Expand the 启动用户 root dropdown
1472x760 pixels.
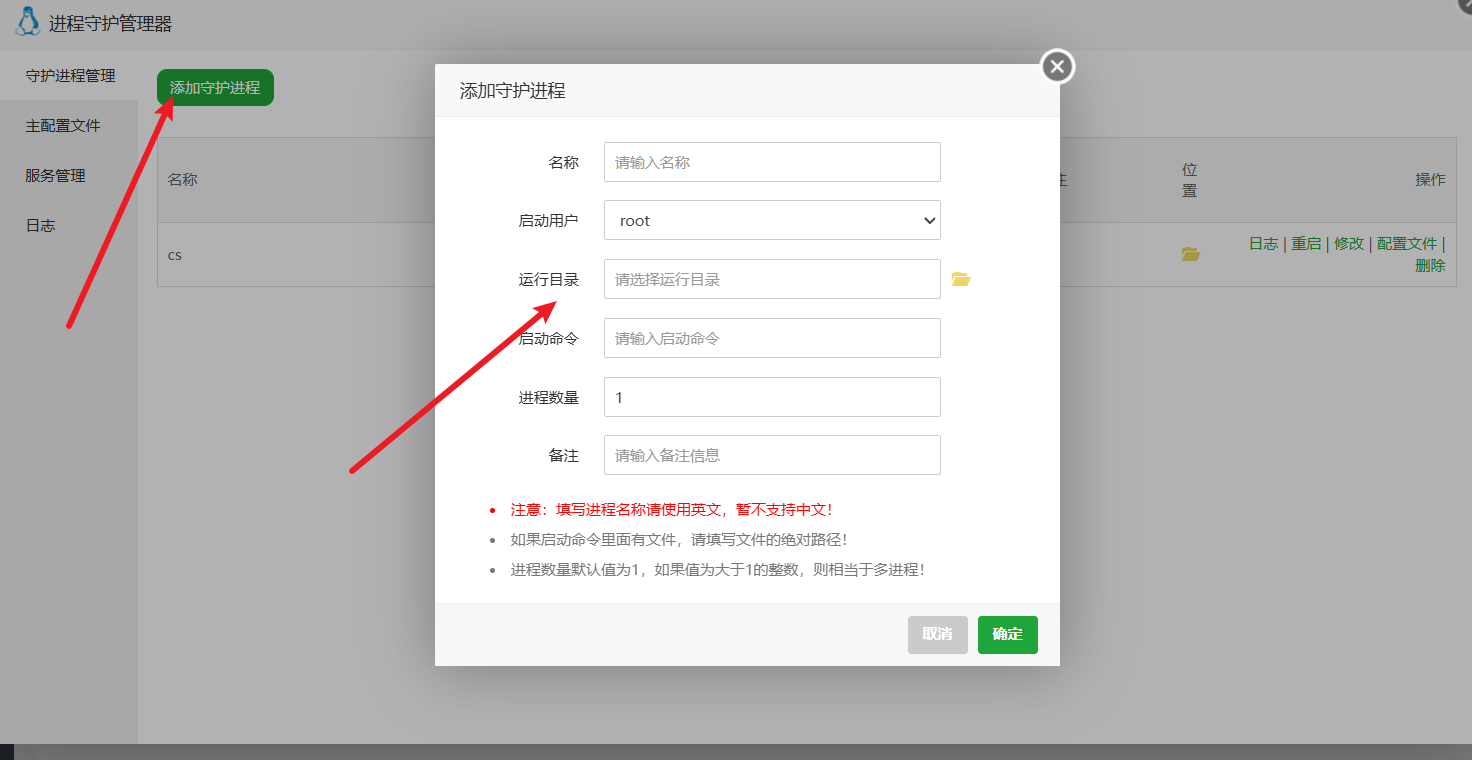click(x=772, y=220)
